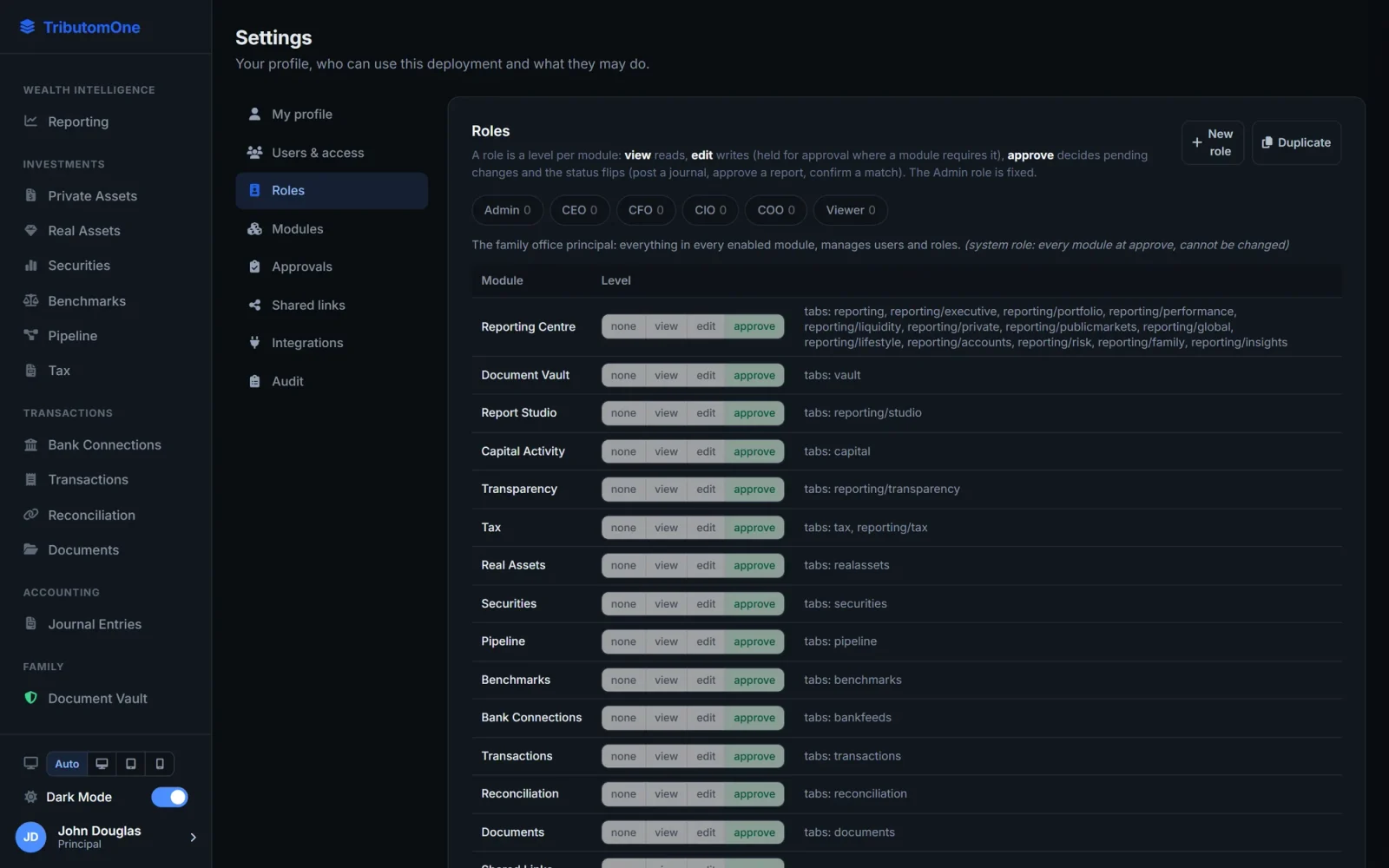Open the Roles settings tab

point(332,190)
